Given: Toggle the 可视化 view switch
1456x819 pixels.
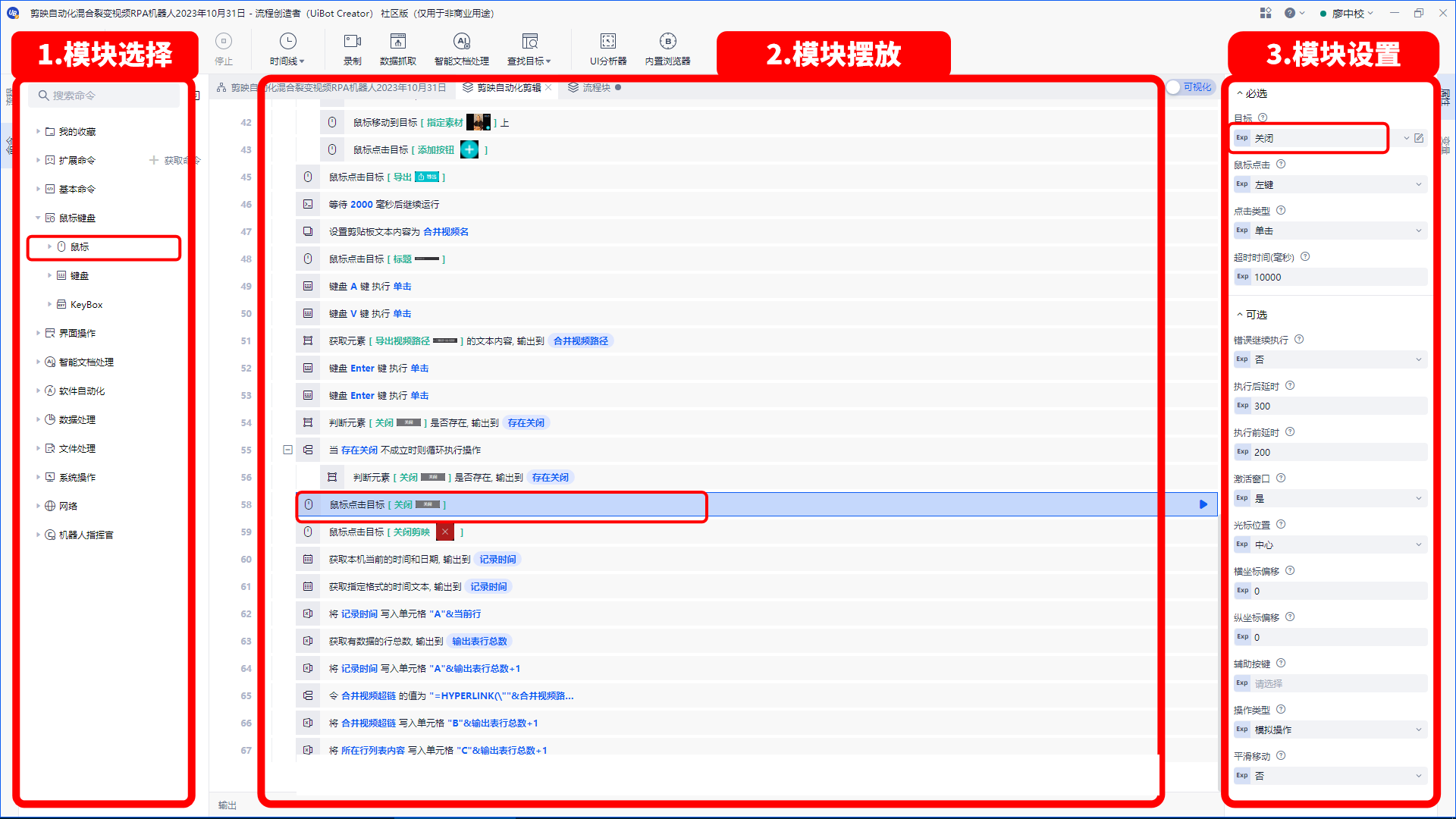Looking at the screenshot, I should point(1190,87).
